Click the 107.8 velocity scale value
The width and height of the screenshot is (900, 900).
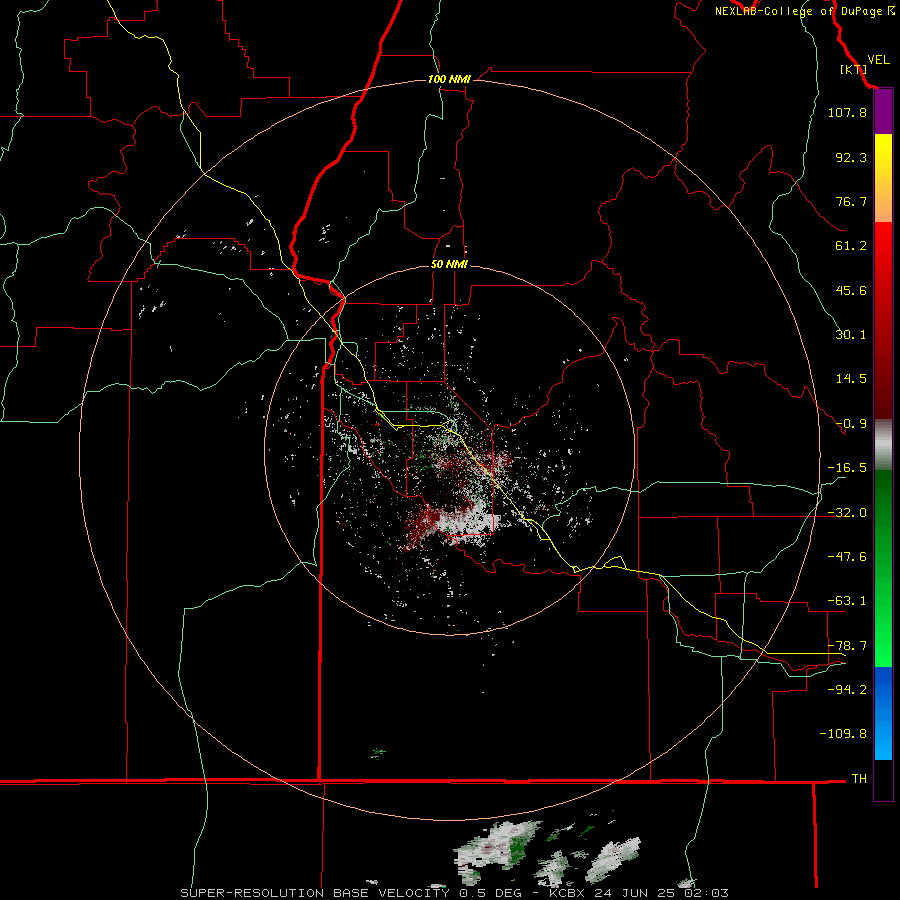click(847, 112)
